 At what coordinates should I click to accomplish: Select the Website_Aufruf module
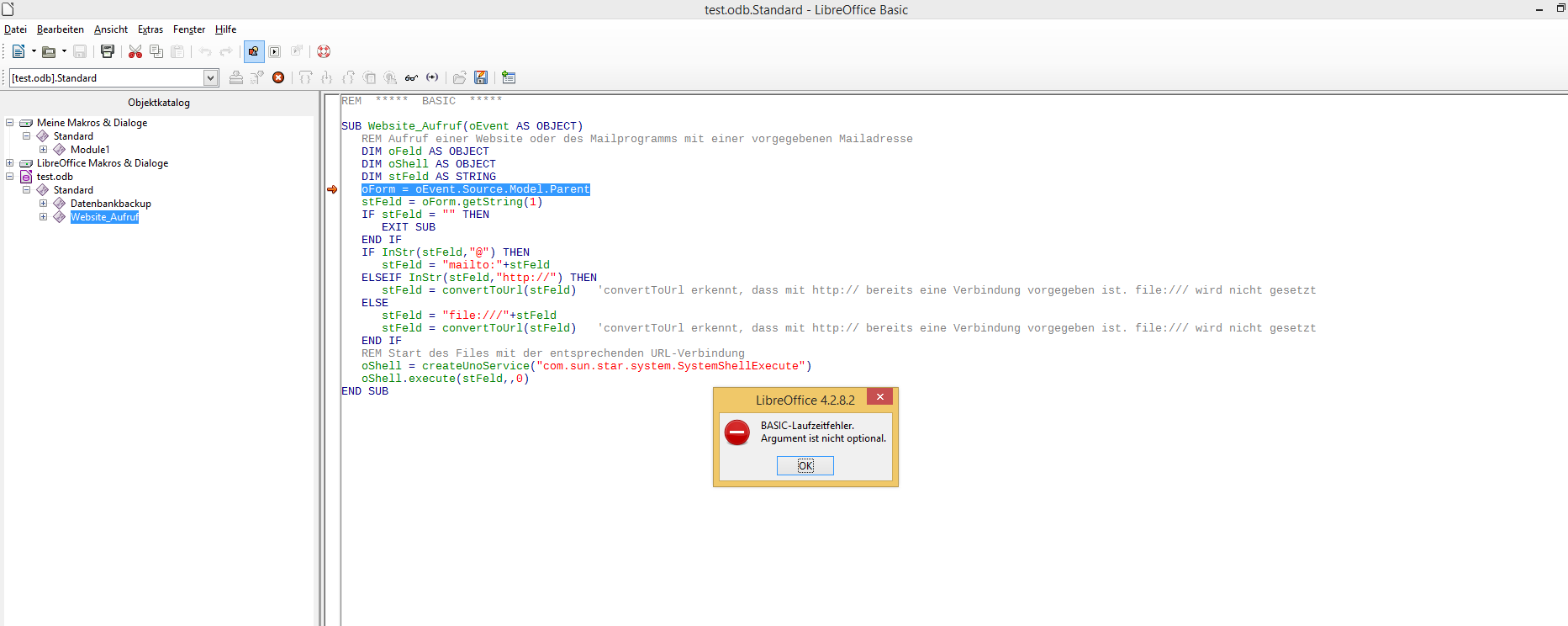pyautogui.click(x=104, y=217)
